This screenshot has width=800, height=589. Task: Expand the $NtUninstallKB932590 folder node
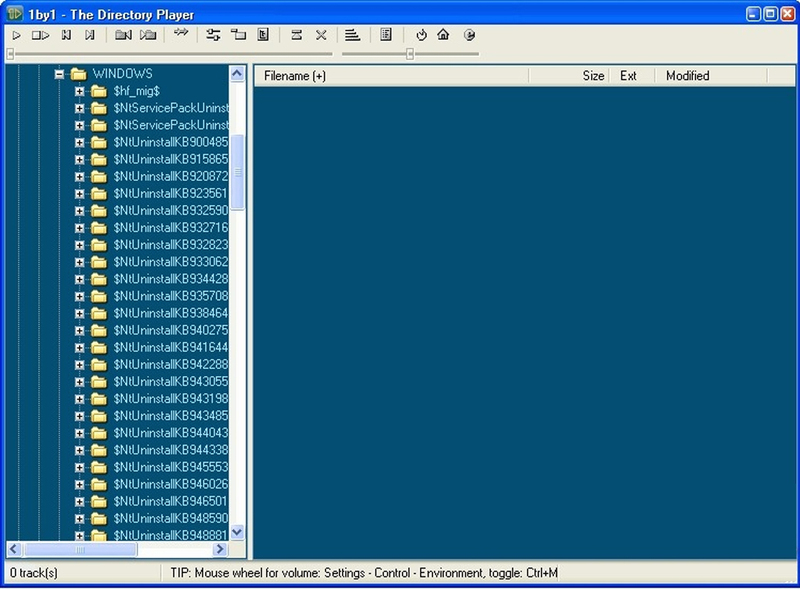pos(80,211)
